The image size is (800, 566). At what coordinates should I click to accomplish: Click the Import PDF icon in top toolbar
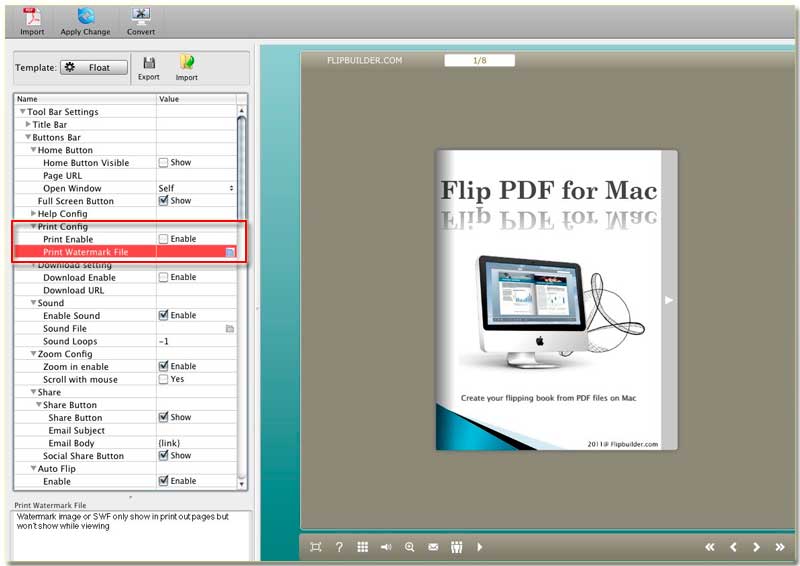click(32, 17)
